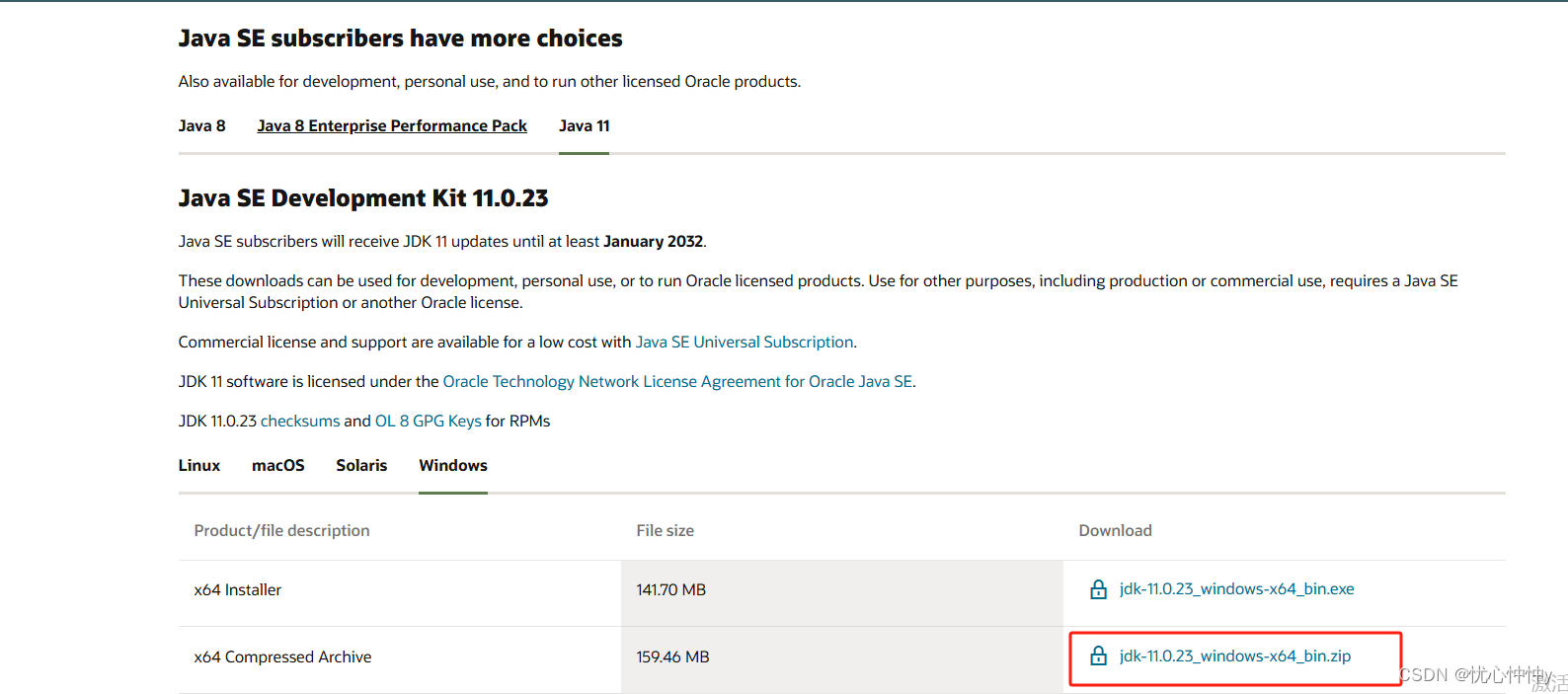Click the lock icon beside jdk-11.0.23_windows-x64_bin.zip

[1098, 656]
